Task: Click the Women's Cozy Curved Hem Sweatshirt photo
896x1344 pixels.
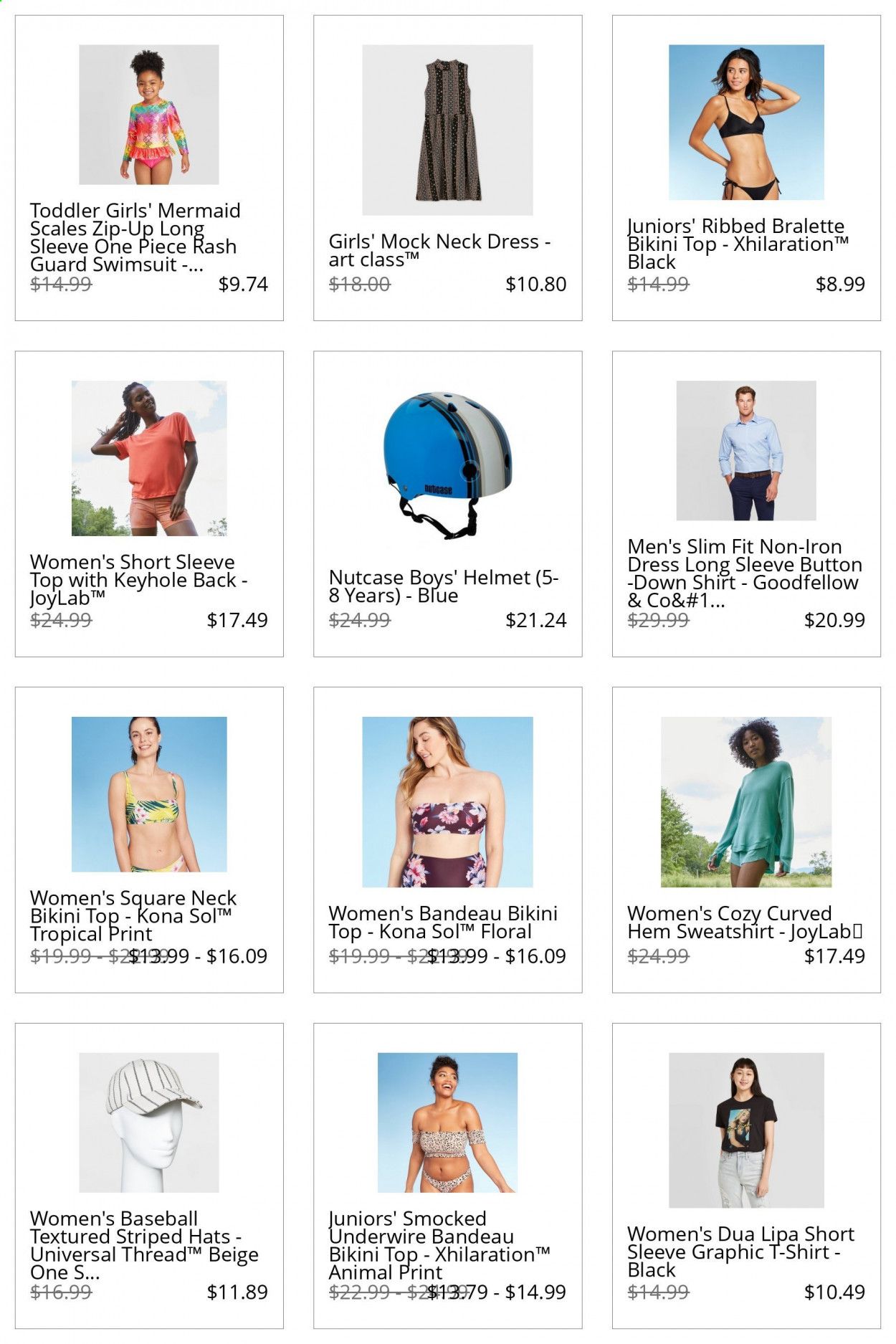Action: 746,802
